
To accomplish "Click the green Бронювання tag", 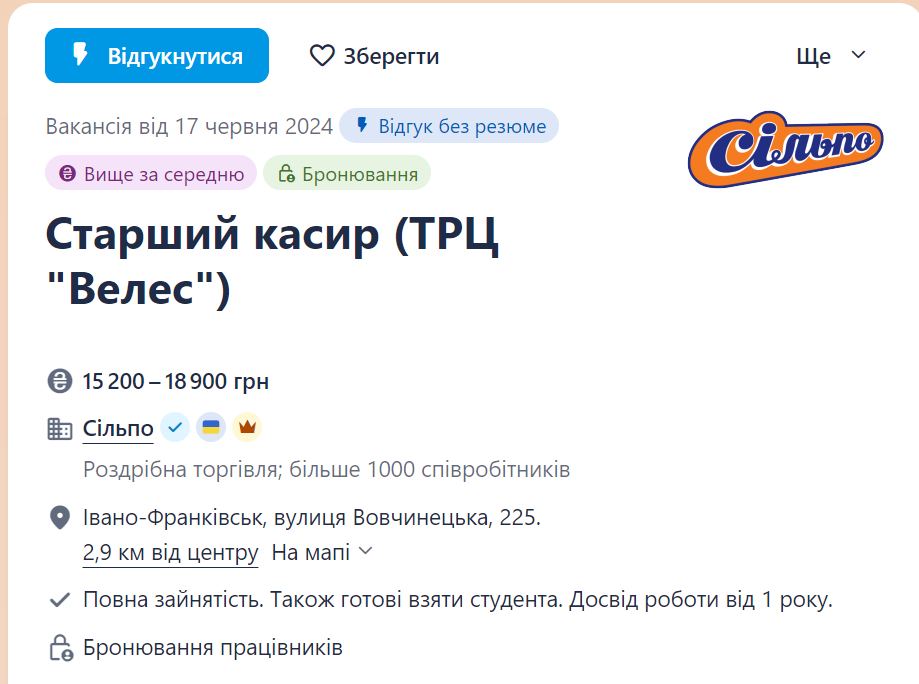I will [x=347, y=173].
